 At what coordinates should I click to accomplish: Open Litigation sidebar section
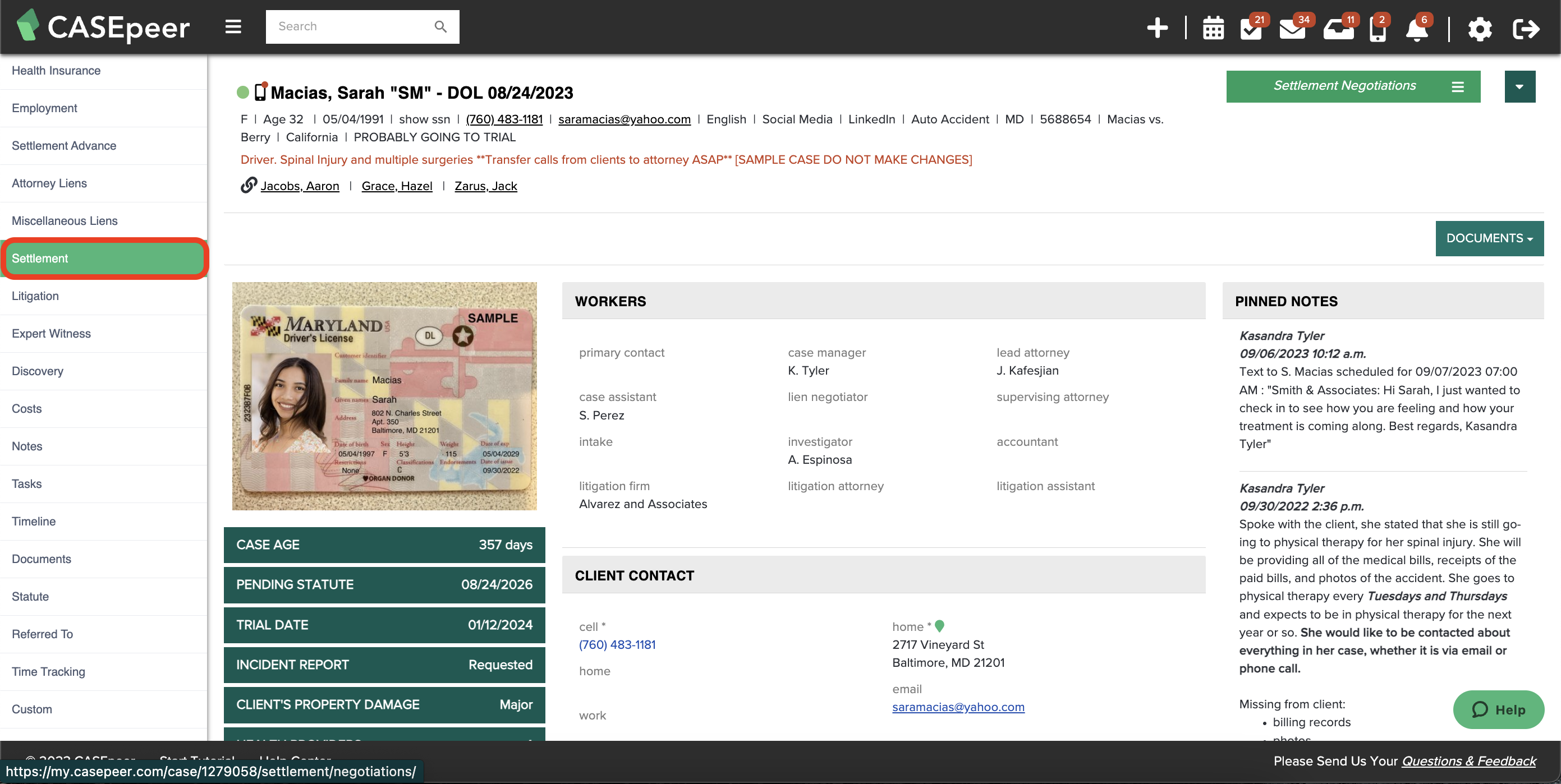[104, 296]
